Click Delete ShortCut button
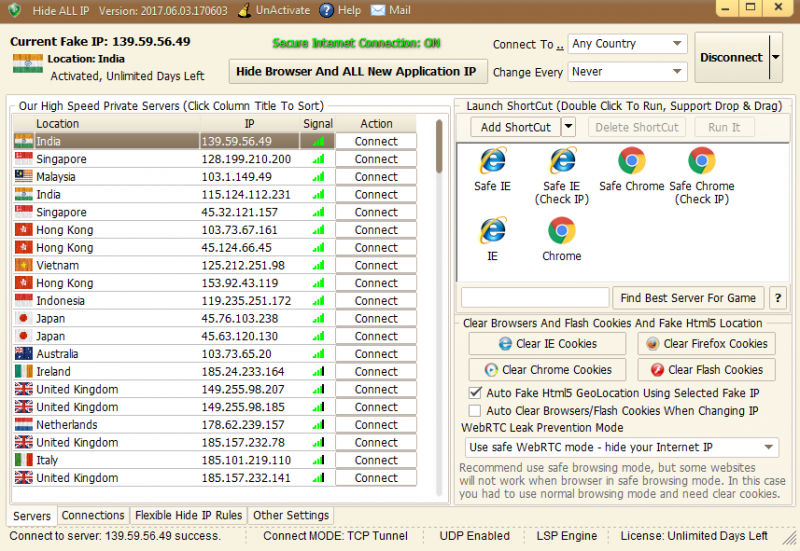Screen dimensions: 800x551 click(x=637, y=127)
